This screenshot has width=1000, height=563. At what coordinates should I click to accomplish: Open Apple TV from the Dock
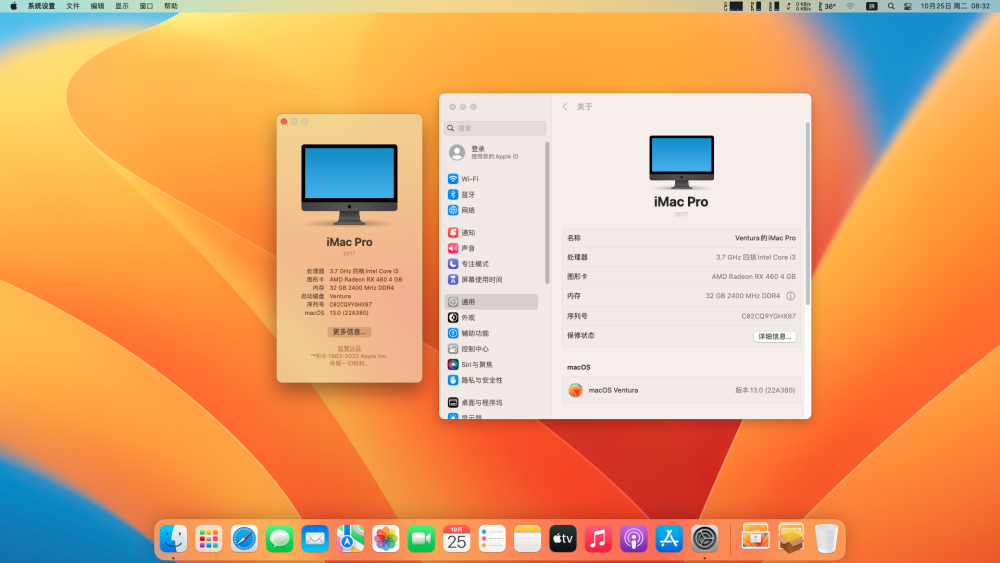[562, 539]
